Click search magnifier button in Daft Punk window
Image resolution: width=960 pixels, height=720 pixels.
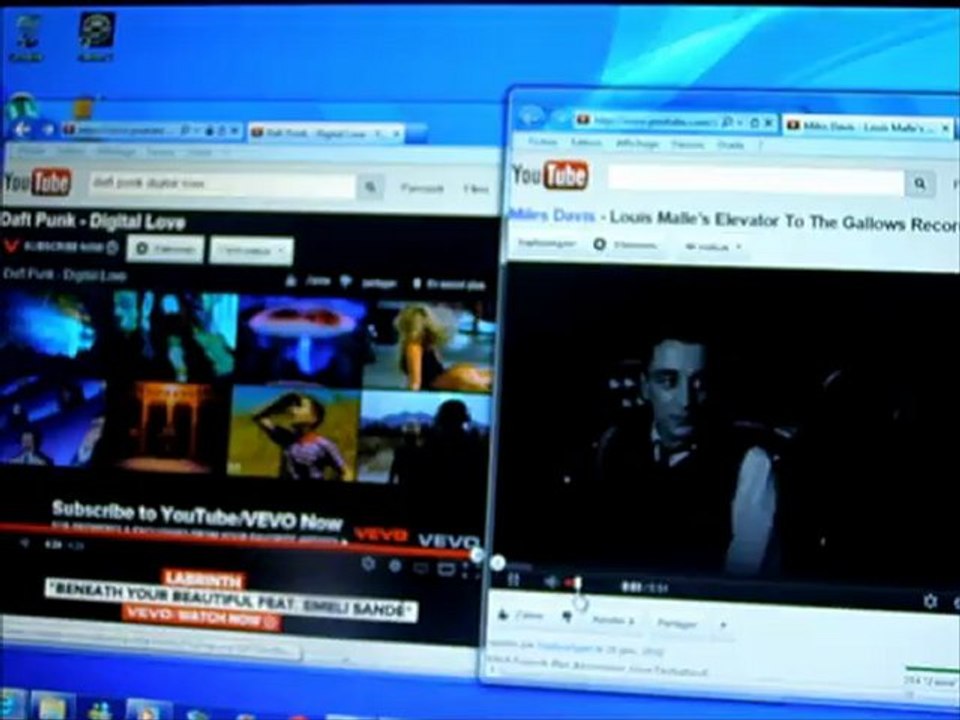370,187
